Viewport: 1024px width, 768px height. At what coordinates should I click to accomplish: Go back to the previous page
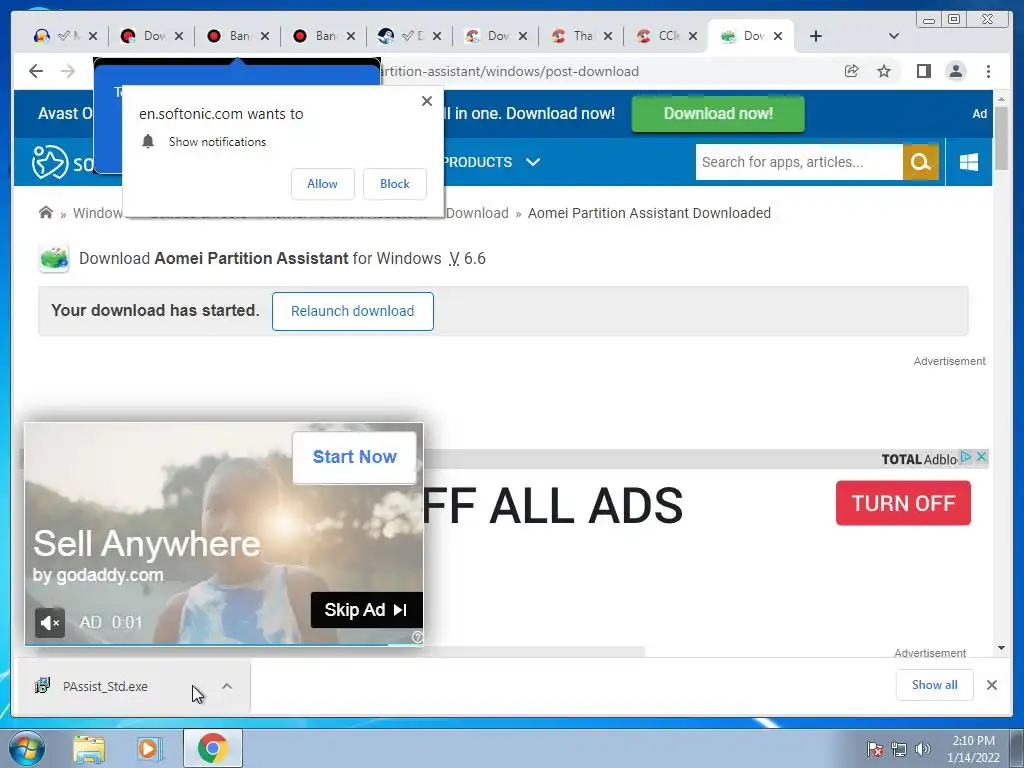(36, 71)
